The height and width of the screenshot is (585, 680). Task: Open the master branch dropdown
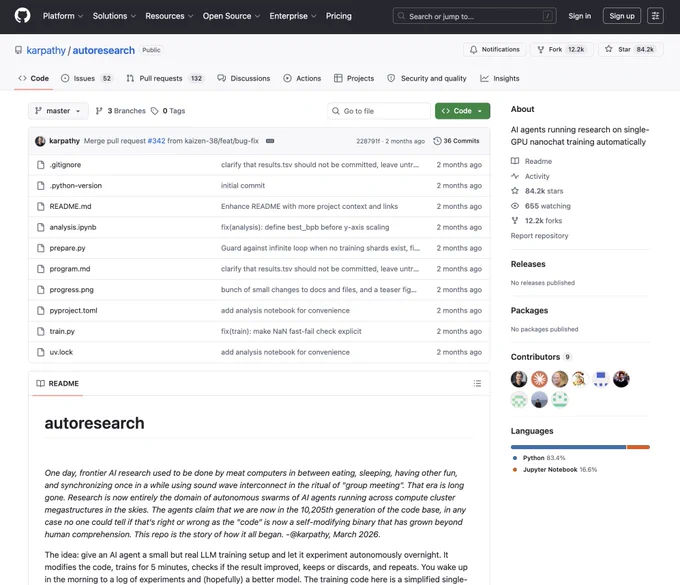tap(58, 111)
